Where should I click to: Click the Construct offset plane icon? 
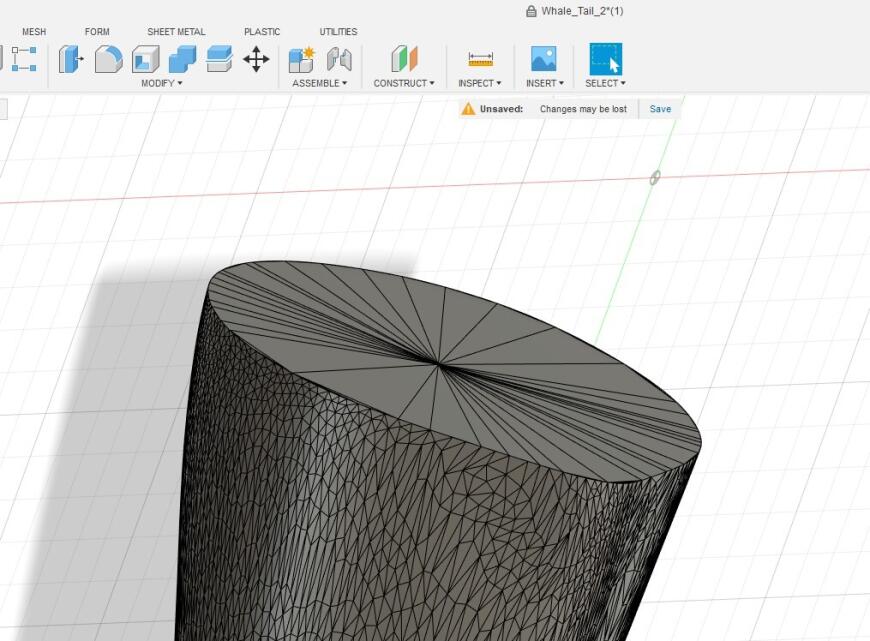pos(403,58)
